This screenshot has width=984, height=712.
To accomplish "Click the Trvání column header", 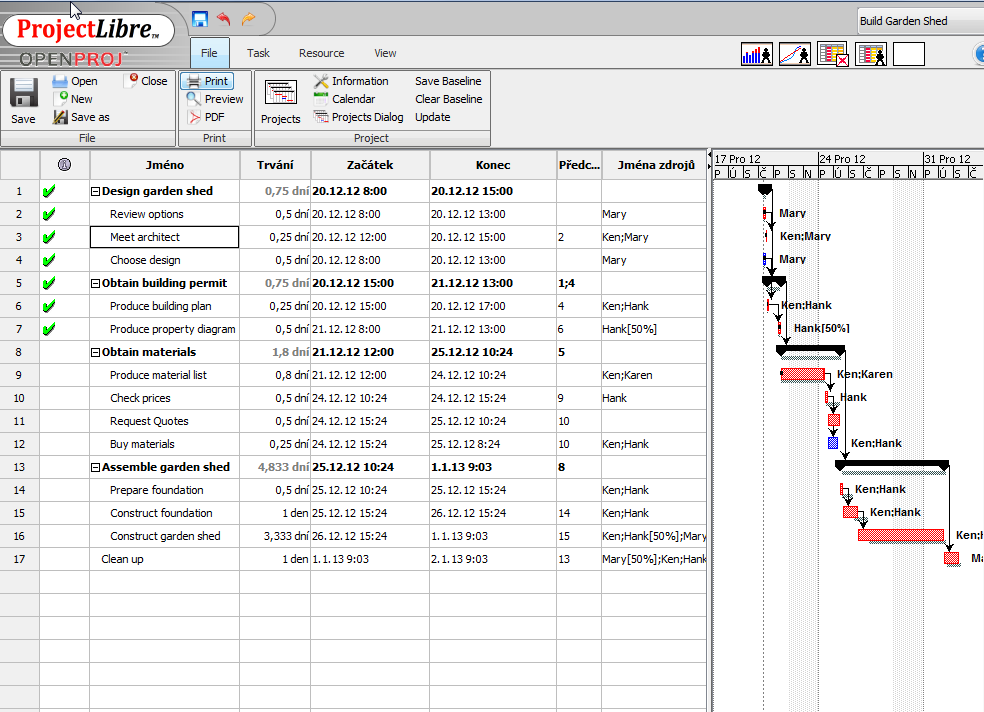I will point(275,165).
